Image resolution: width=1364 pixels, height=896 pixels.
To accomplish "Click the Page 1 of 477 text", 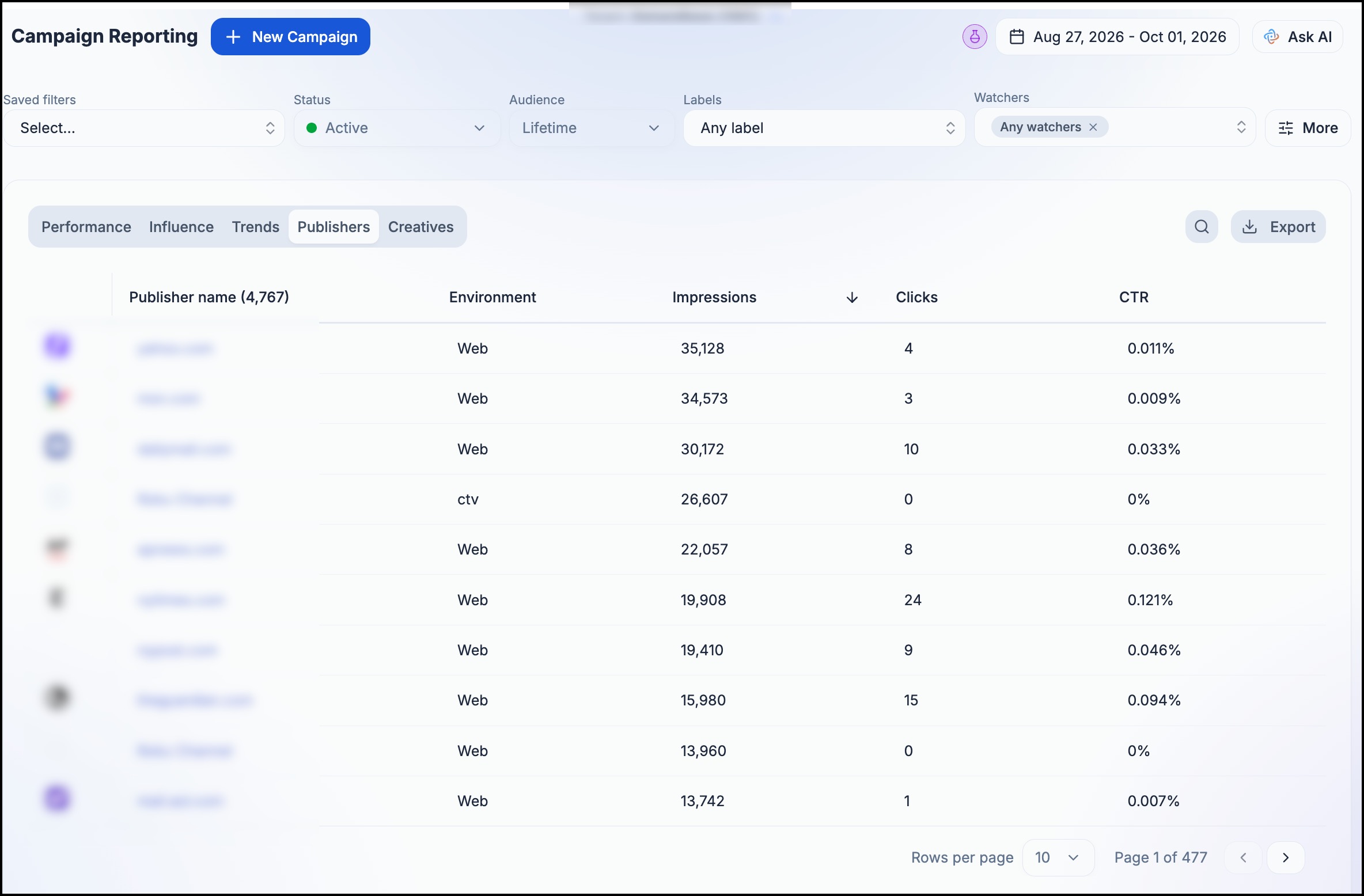I will 1161,857.
